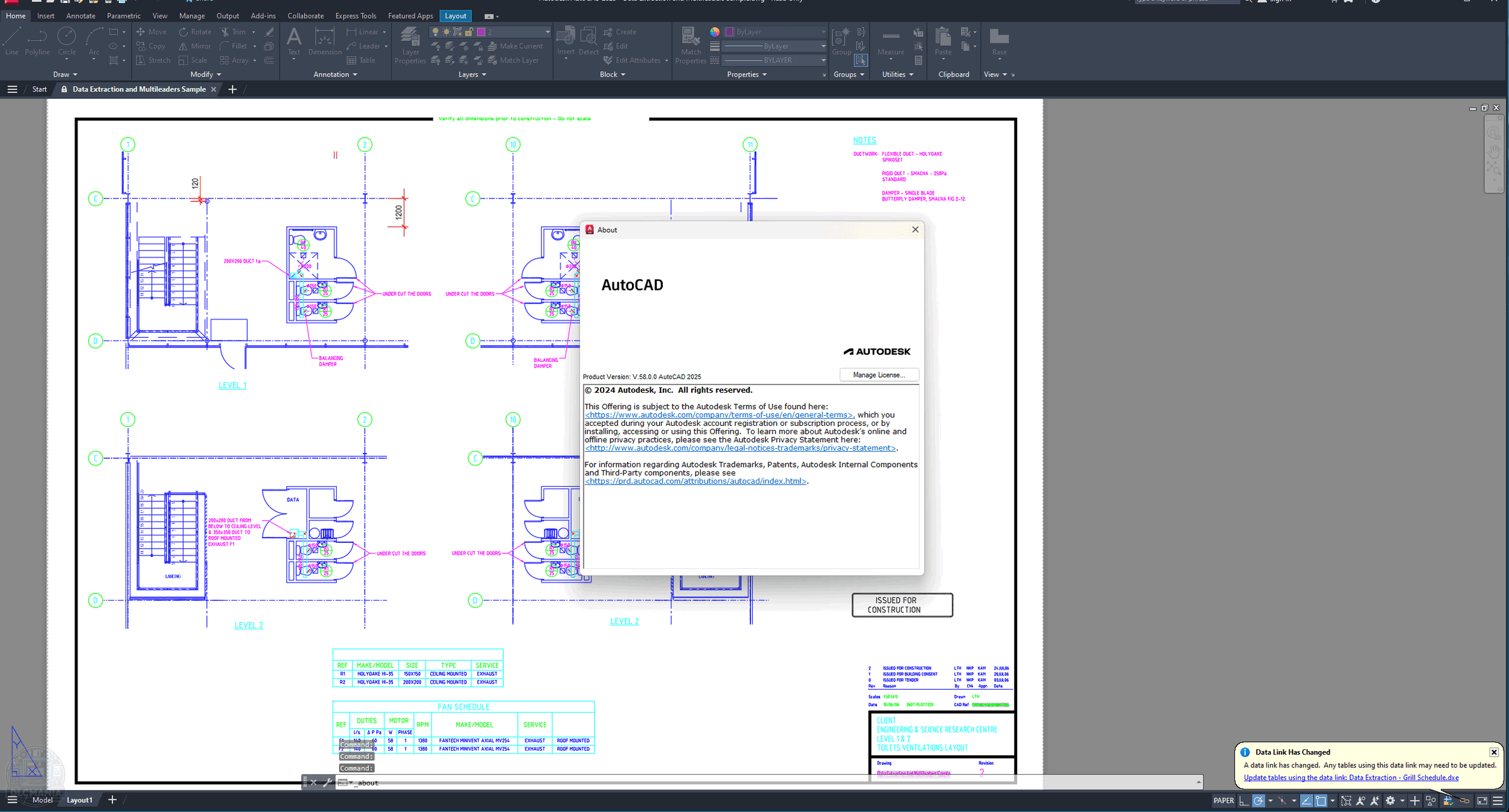Click Manage License button in About dialog
The height and width of the screenshot is (812, 1509).
point(878,375)
